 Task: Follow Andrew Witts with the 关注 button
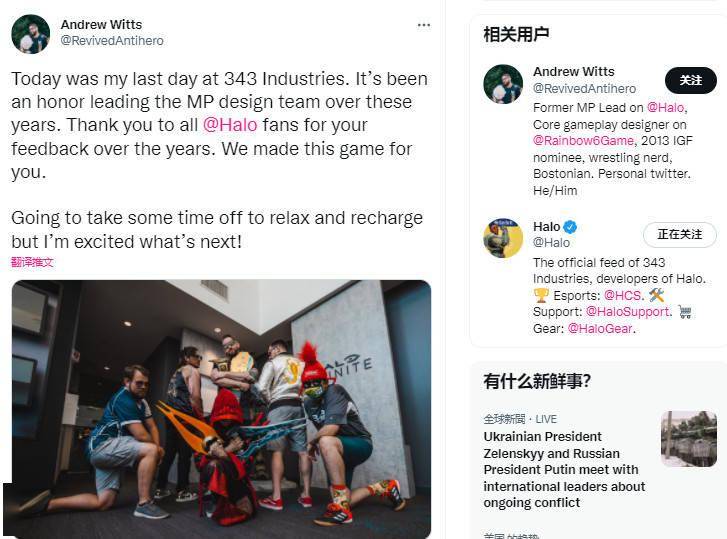pos(690,80)
